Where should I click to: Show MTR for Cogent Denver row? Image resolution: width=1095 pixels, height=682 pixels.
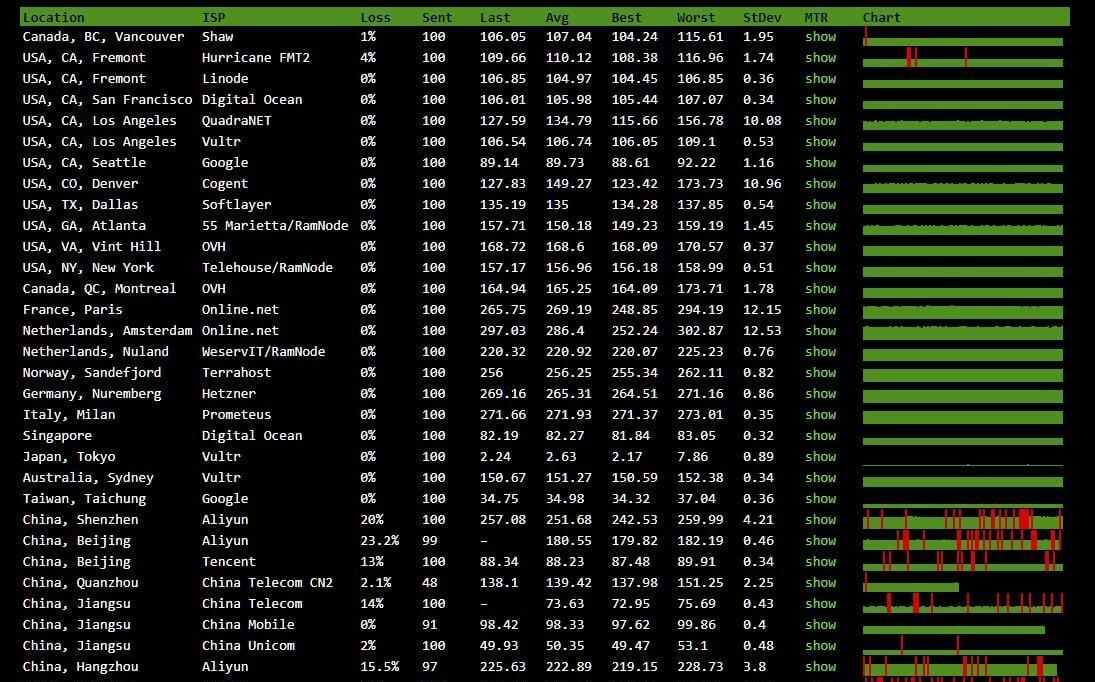click(821, 183)
